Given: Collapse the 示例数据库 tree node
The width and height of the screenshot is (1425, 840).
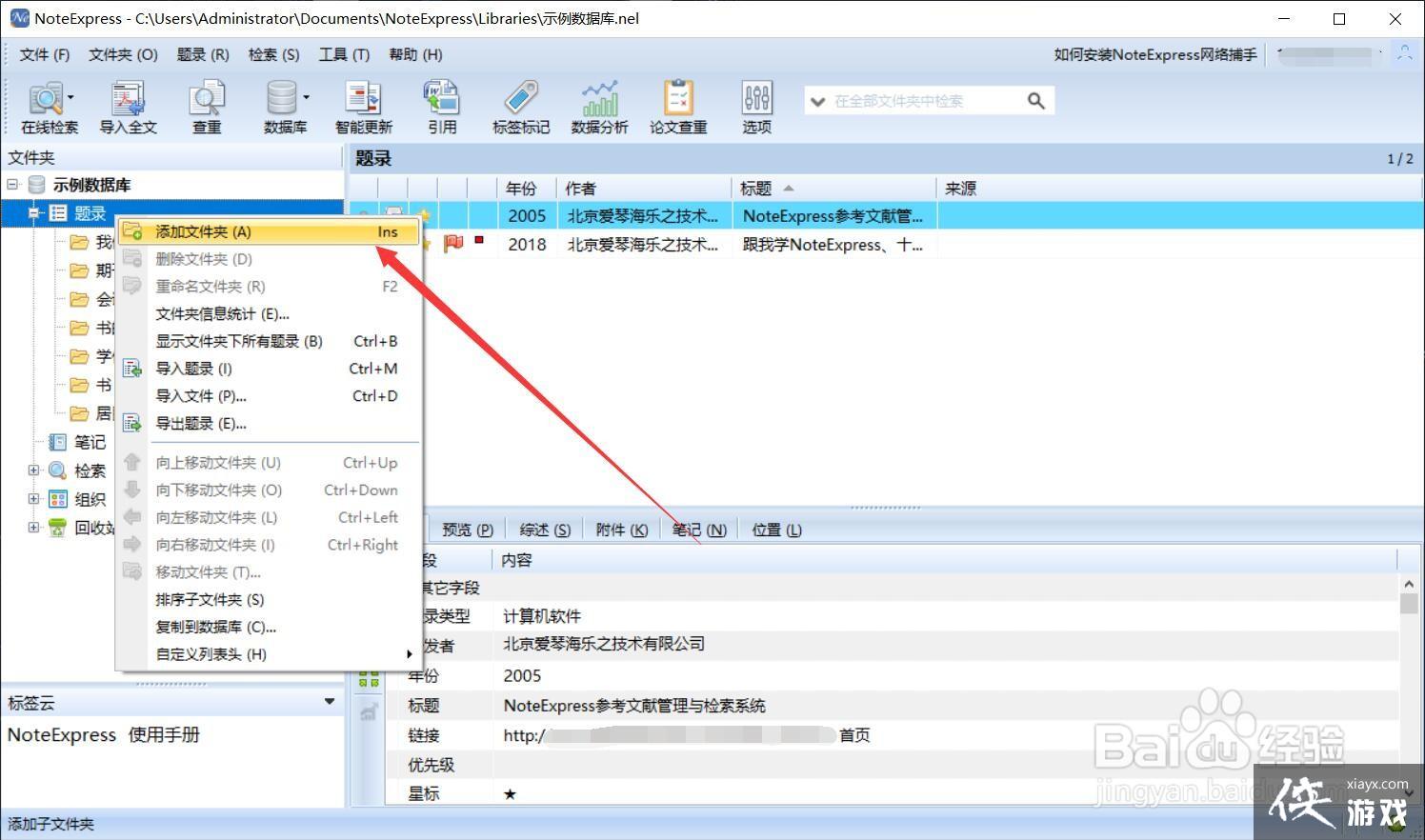Looking at the screenshot, I should pos(12,185).
